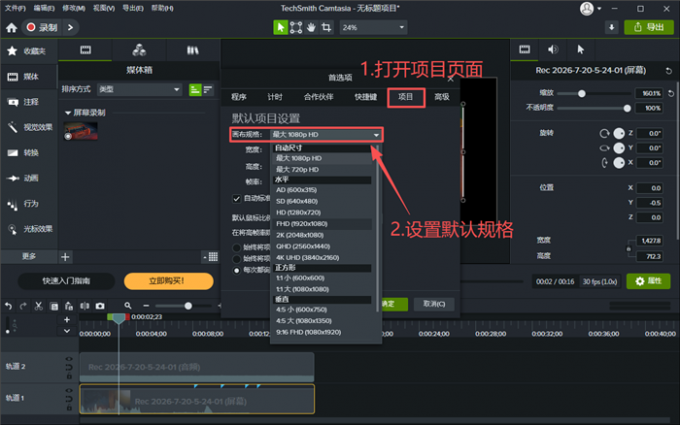Open the 快速入门指南 button

click(x=66, y=281)
